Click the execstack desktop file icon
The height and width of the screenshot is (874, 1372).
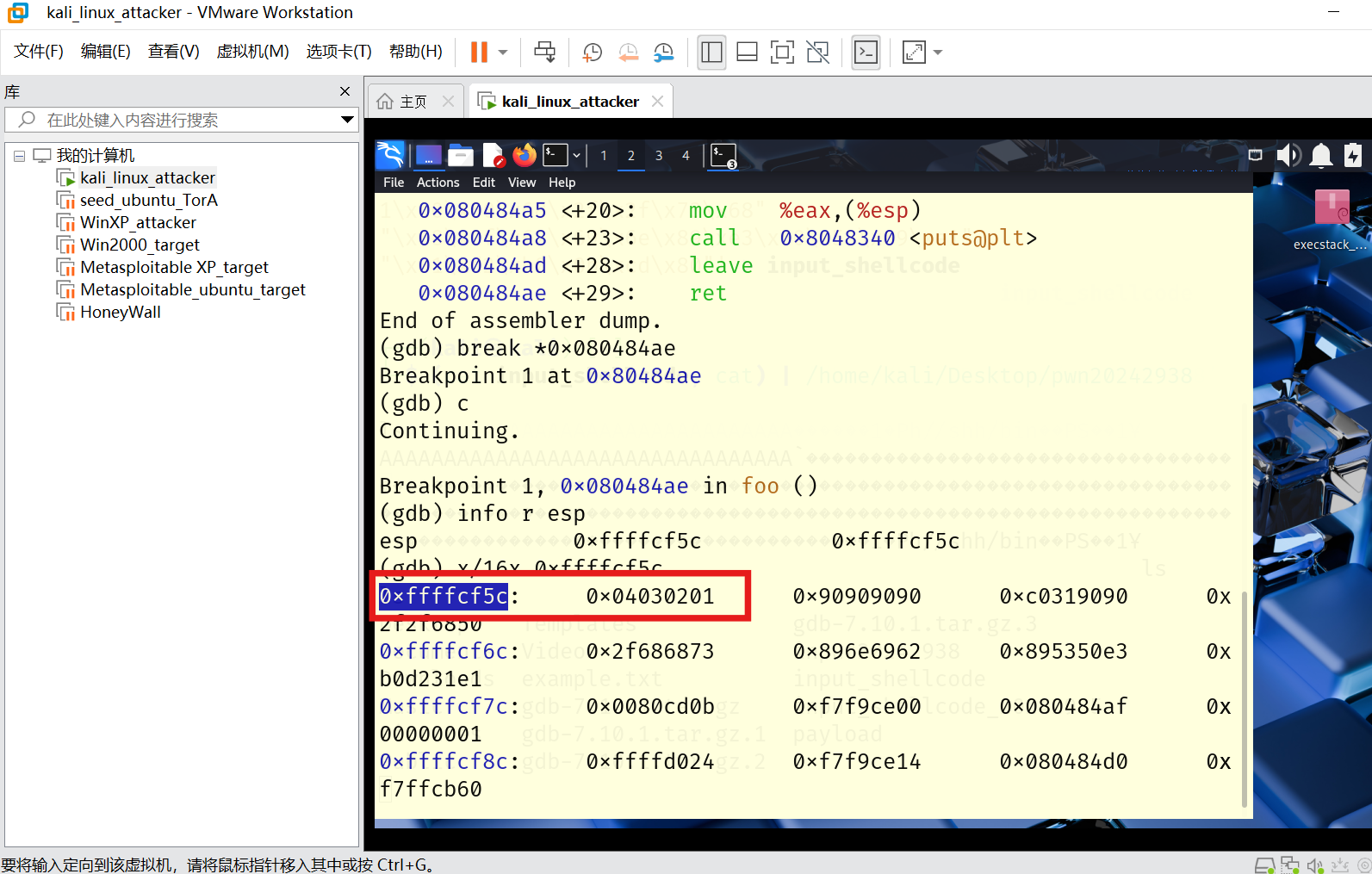pos(1332,220)
